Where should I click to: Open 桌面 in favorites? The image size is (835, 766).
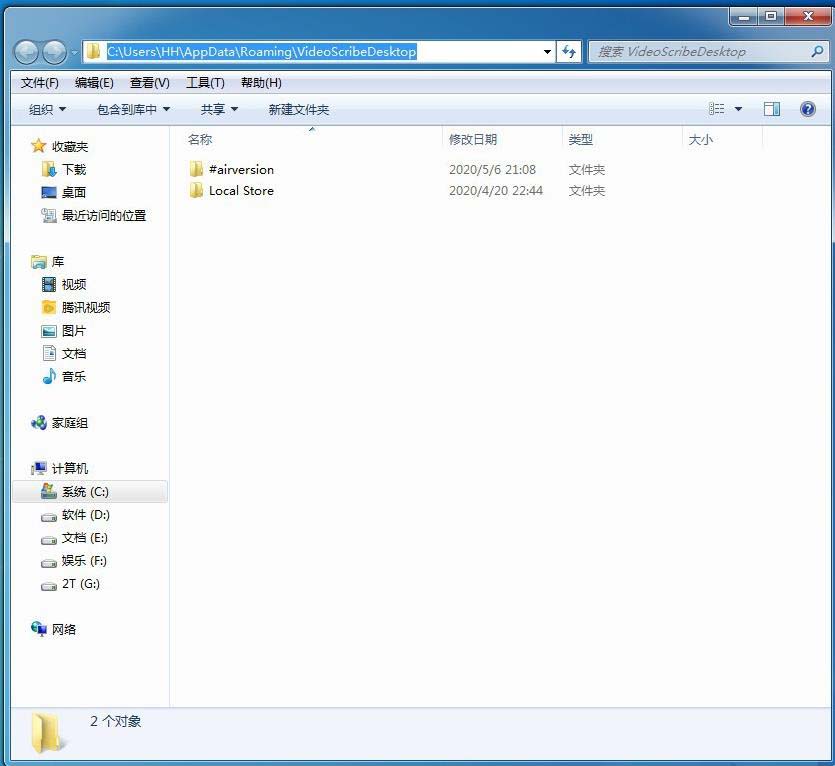click(73, 192)
